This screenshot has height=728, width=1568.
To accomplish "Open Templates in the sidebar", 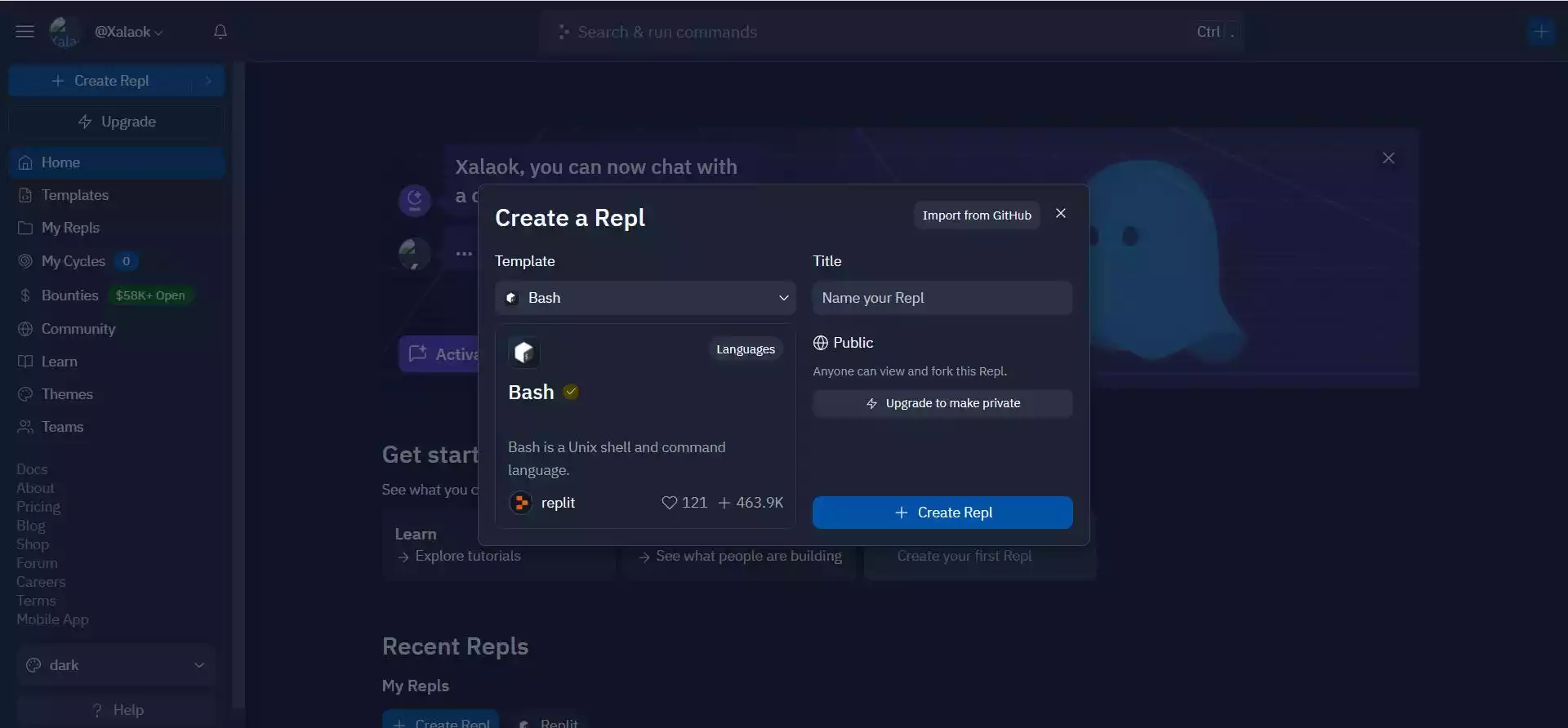I will point(117,195).
